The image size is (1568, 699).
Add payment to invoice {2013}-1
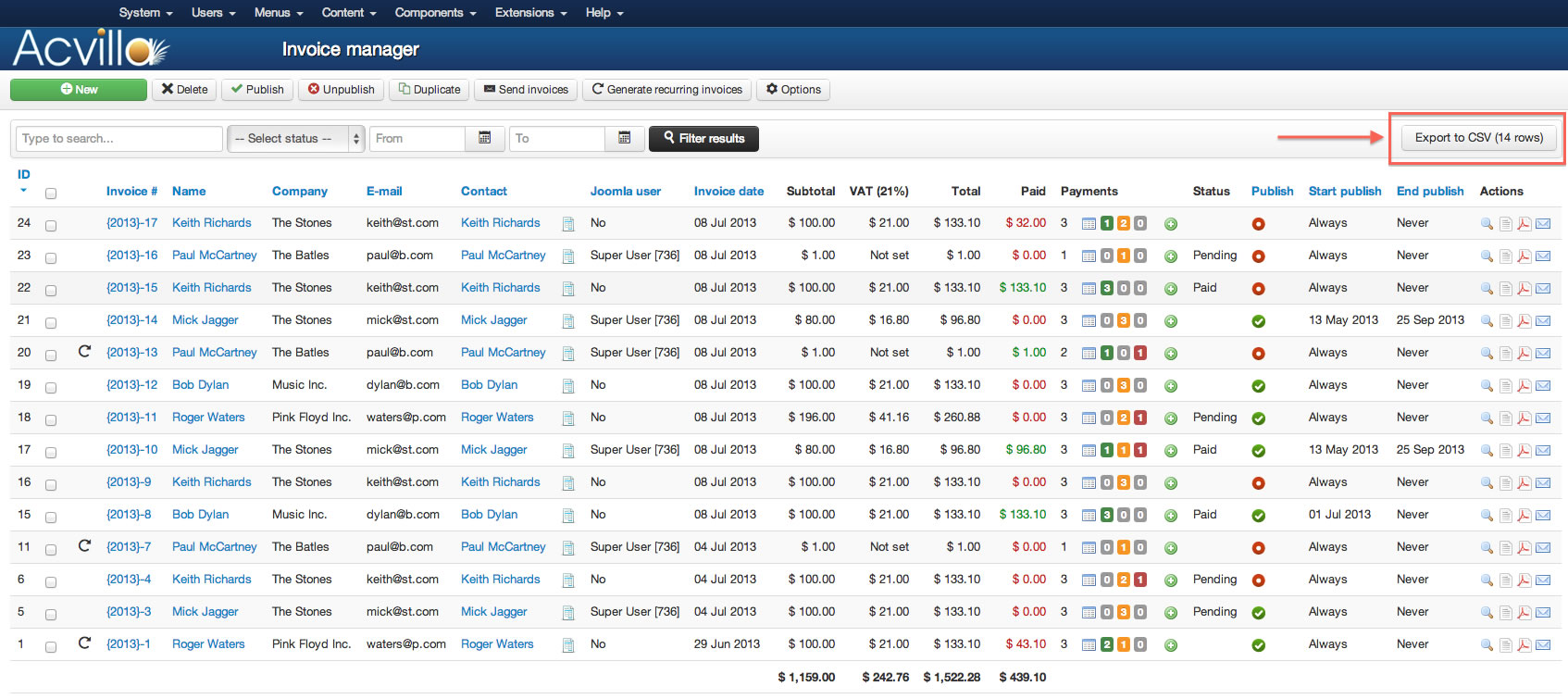[x=1171, y=645]
